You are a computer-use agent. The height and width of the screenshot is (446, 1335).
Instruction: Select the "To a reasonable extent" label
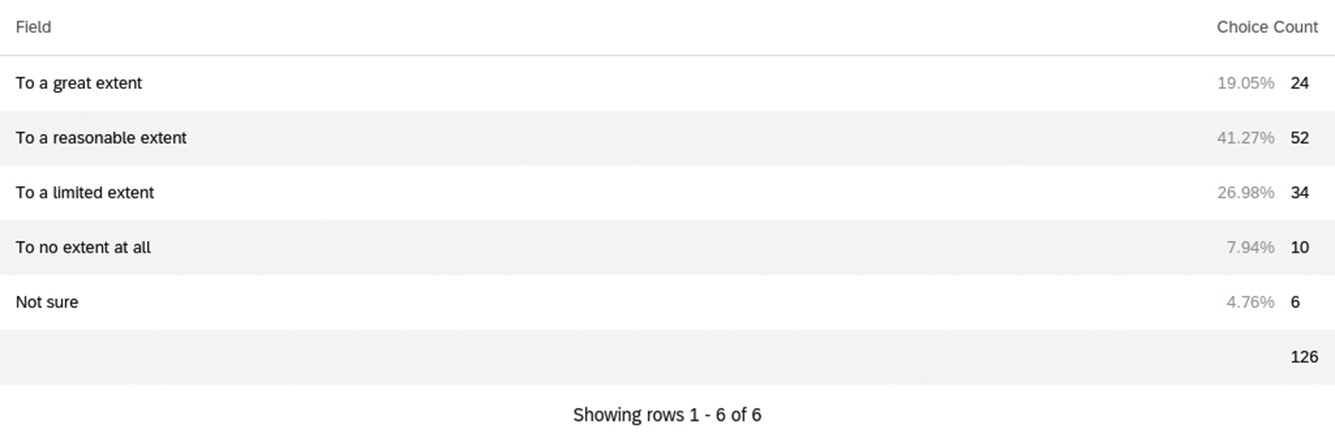tap(101, 138)
